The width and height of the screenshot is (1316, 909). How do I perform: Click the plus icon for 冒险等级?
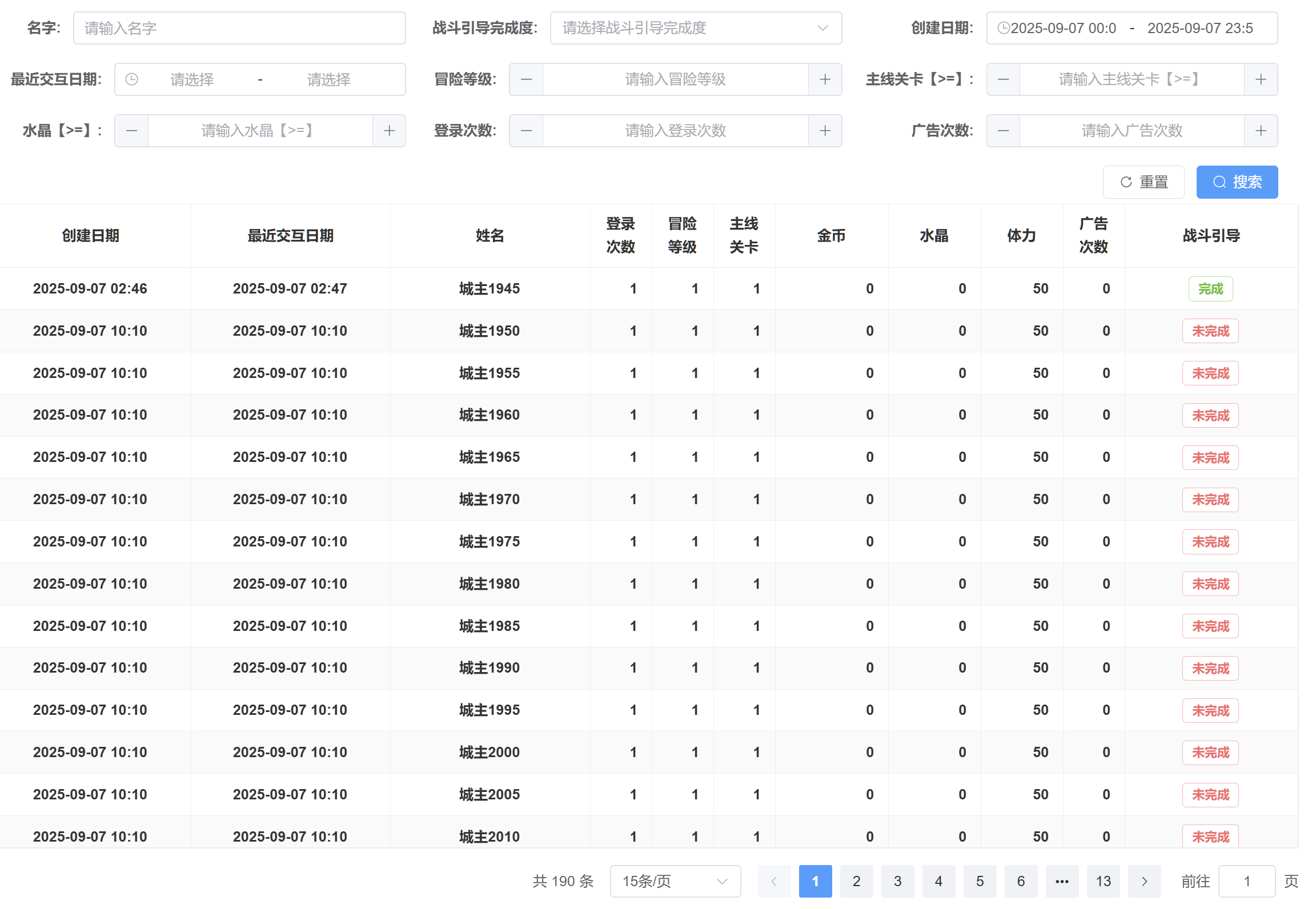click(x=825, y=79)
